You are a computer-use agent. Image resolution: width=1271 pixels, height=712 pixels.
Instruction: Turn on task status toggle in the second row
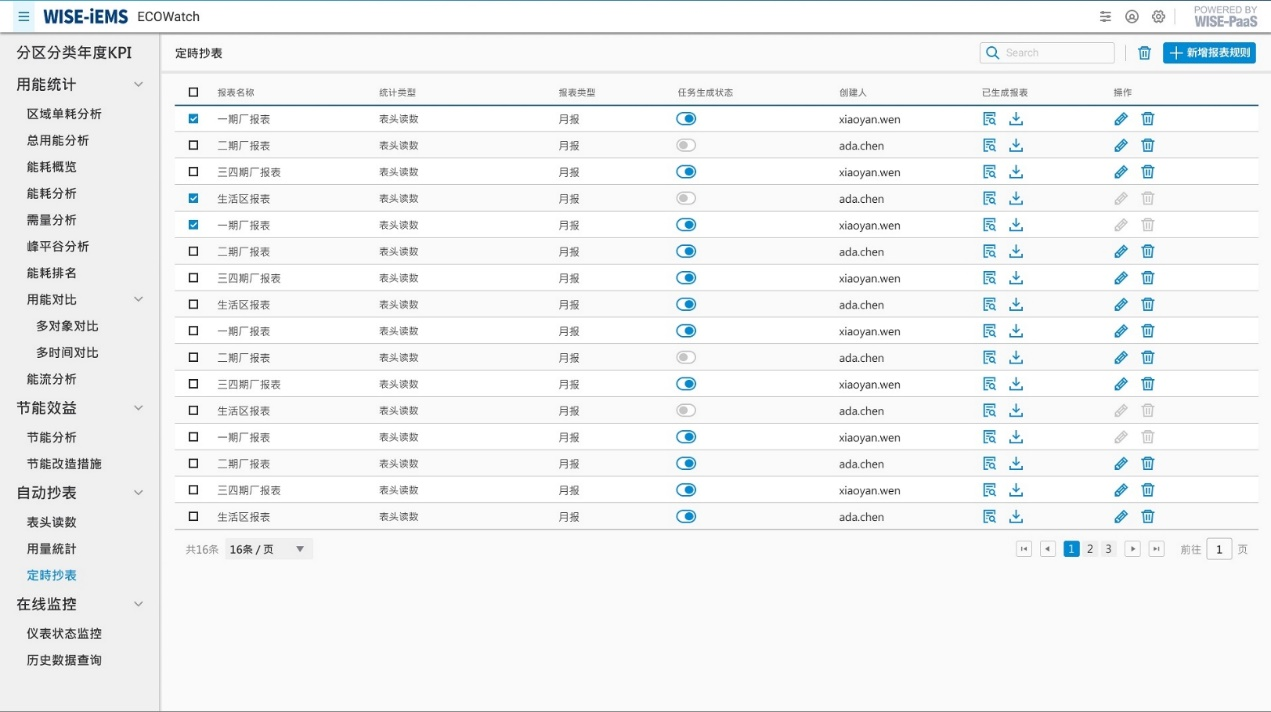click(x=686, y=145)
